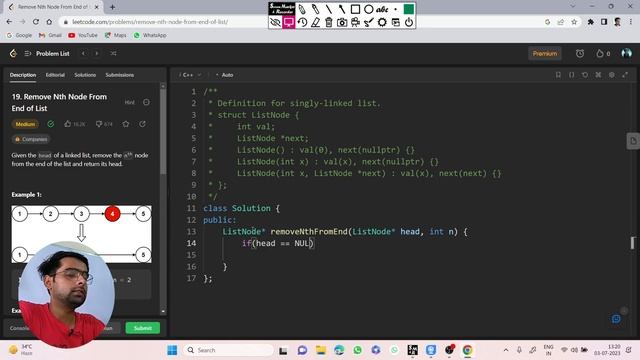This screenshot has width=640, height=360.
Task: Open the Problem List panel
Action: coord(47,53)
